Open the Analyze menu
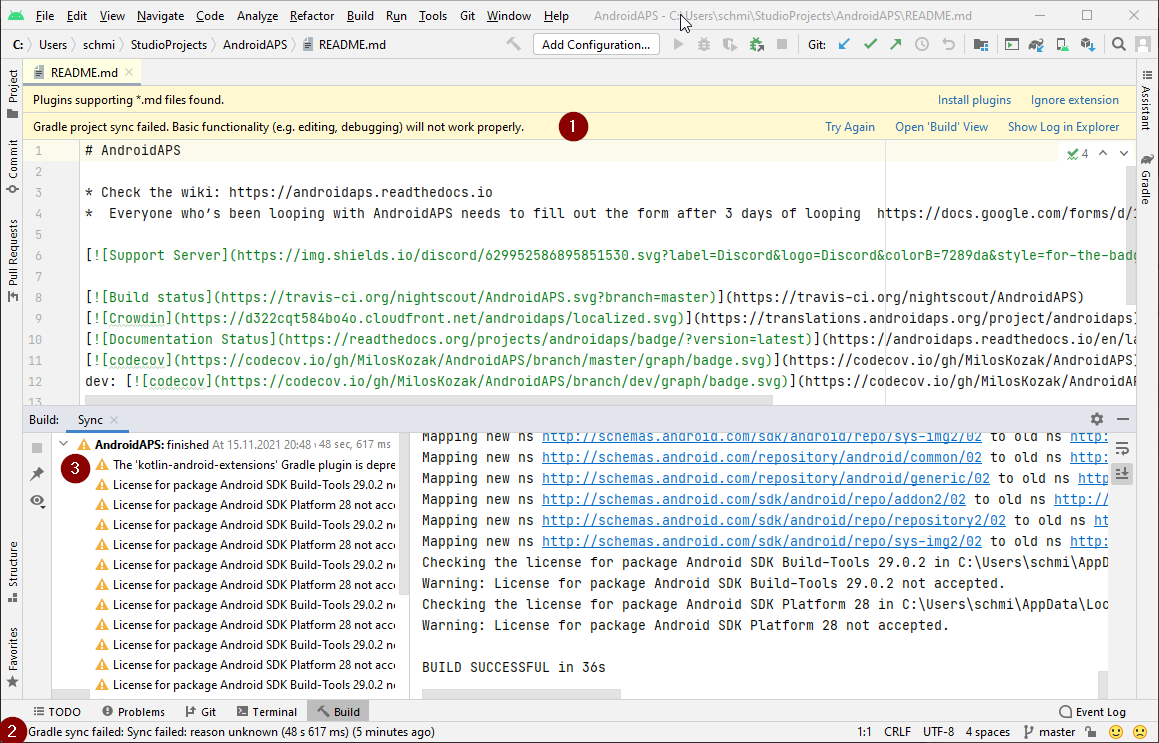 (257, 16)
